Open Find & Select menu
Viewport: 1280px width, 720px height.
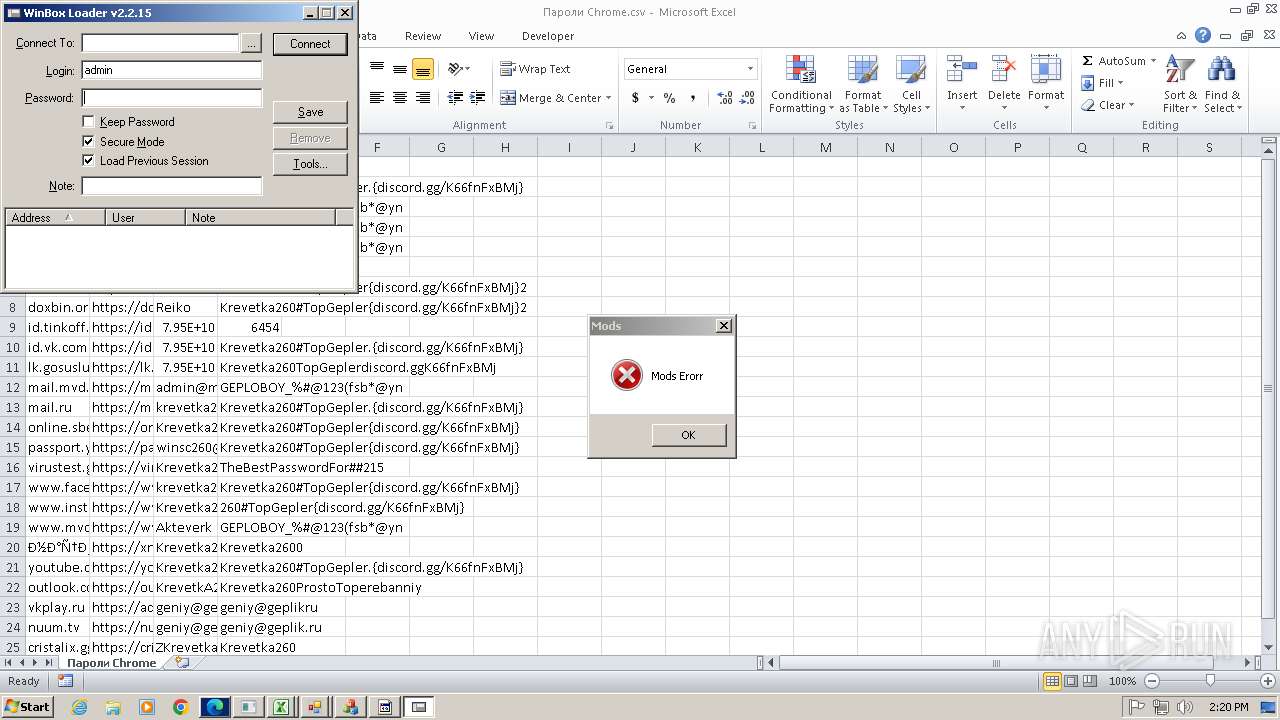(x=1222, y=85)
